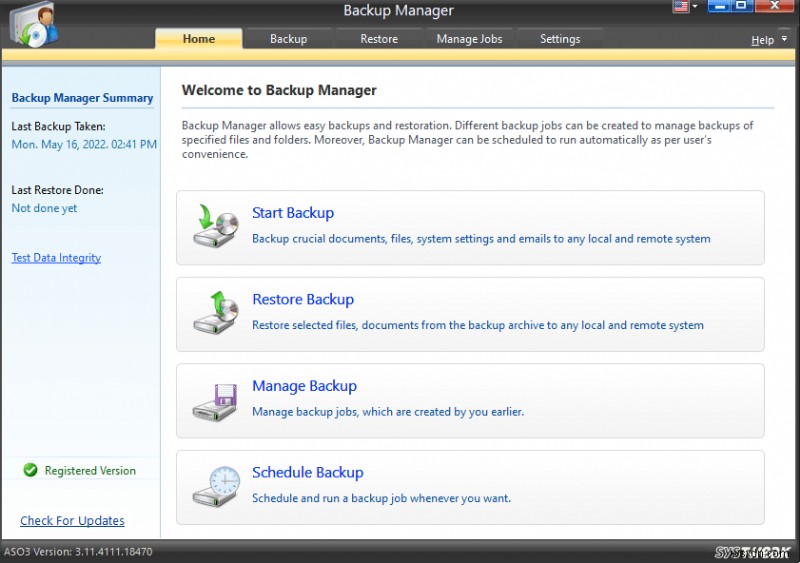Expand the Help menu arrow
The height and width of the screenshot is (563, 800).
(784, 39)
